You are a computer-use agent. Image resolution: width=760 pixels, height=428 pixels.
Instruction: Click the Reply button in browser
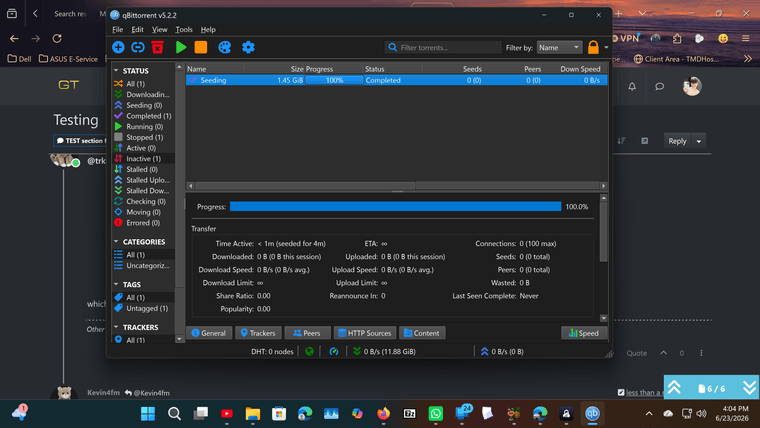[x=677, y=141]
